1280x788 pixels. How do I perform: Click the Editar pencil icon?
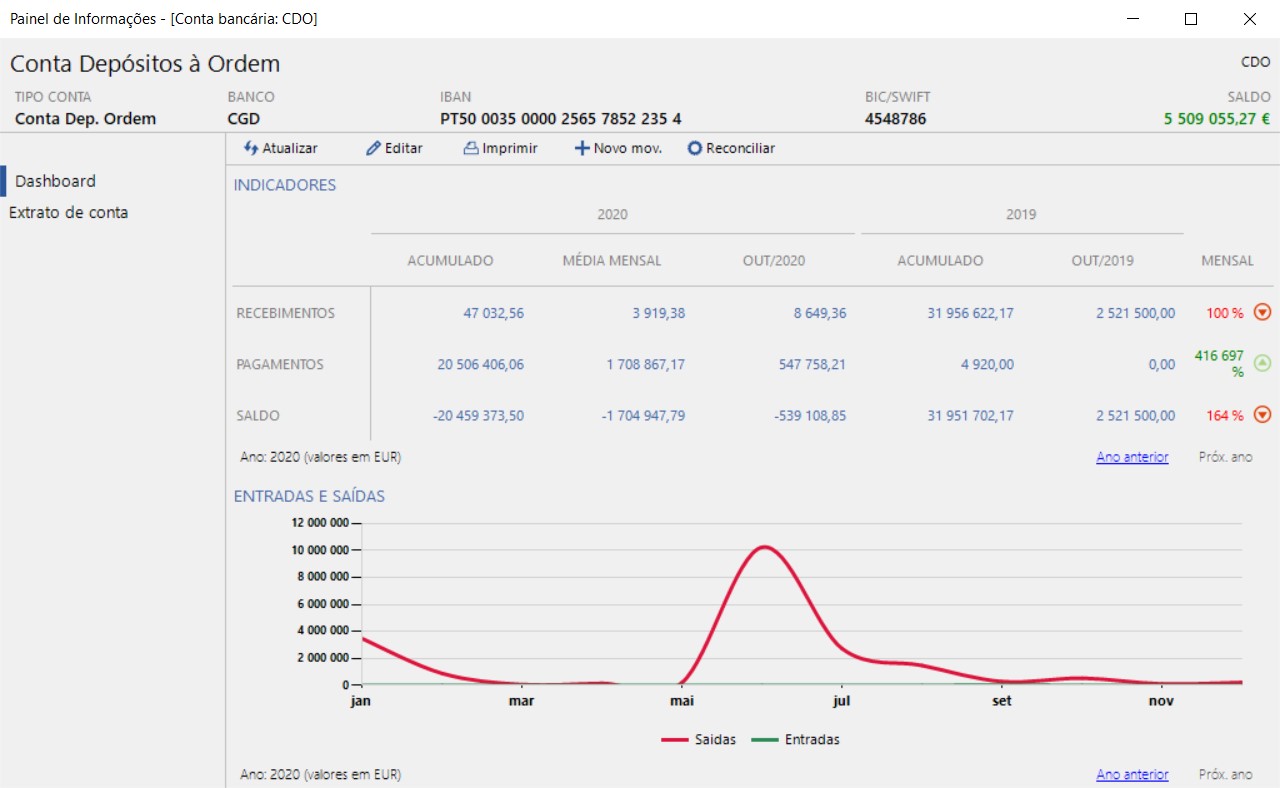point(373,148)
